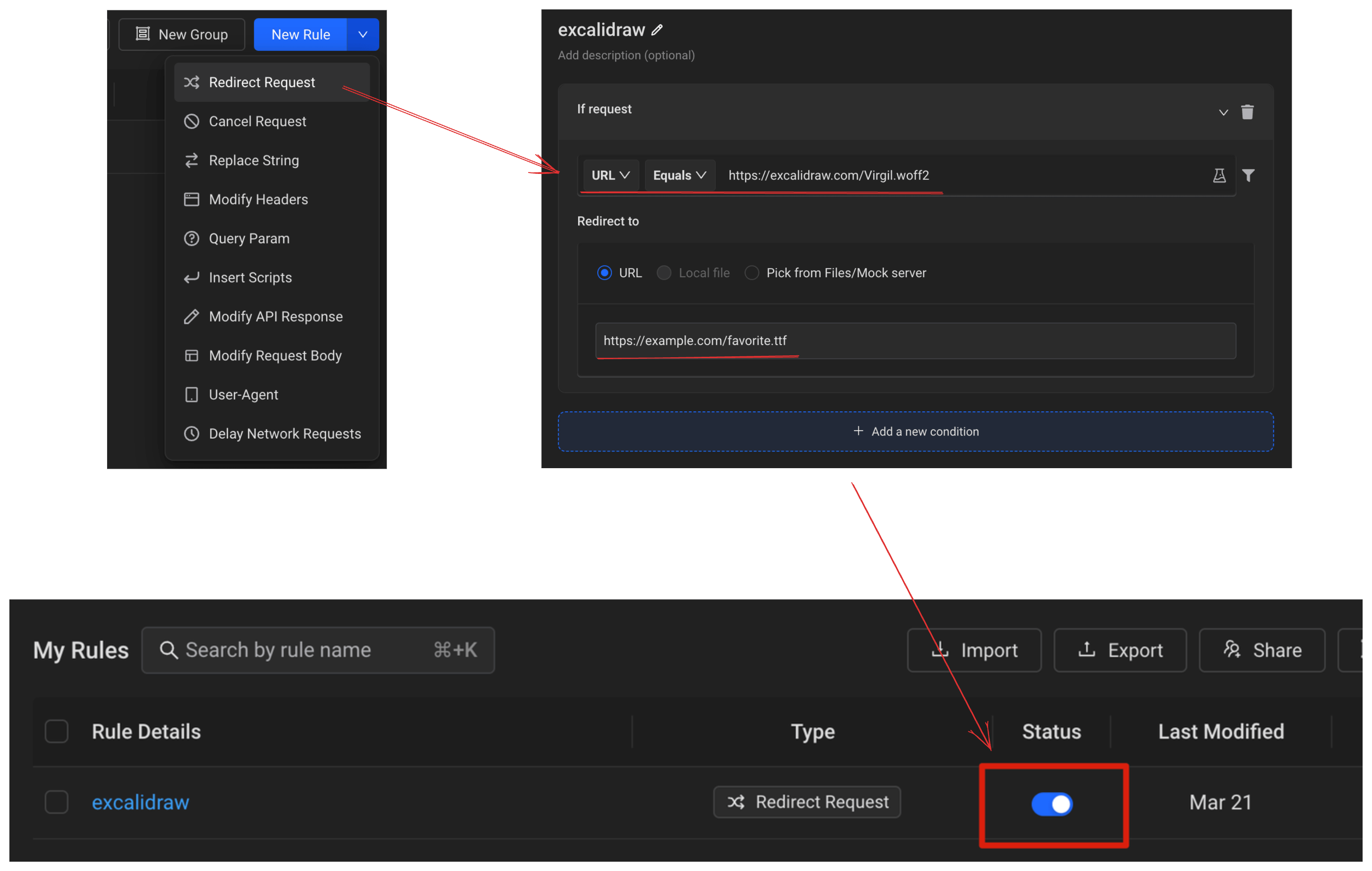Click the Query Param question-mark icon
1372x871 pixels.
pyautogui.click(x=191, y=238)
